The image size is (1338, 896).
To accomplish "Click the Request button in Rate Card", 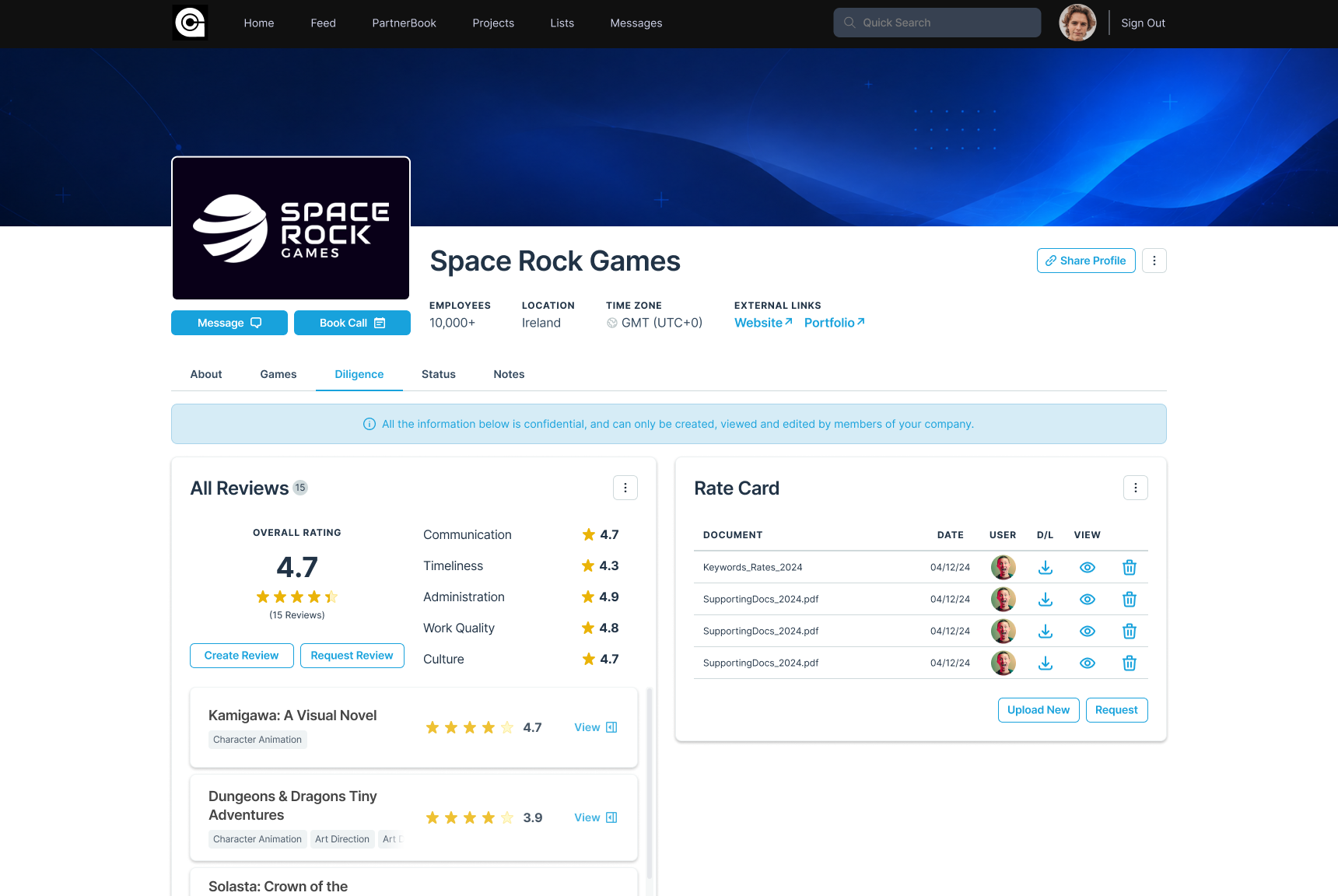I will point(1116,710).
